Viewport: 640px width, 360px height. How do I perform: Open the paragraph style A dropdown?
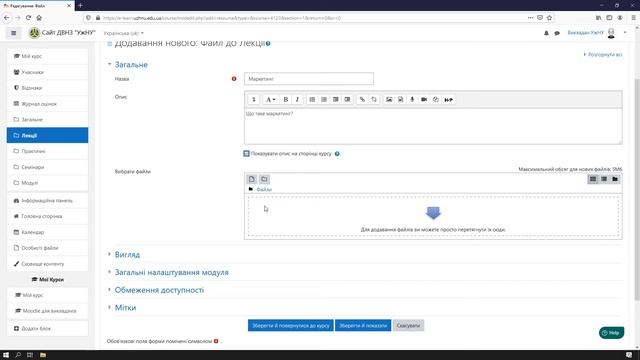(x=271, y=100)
